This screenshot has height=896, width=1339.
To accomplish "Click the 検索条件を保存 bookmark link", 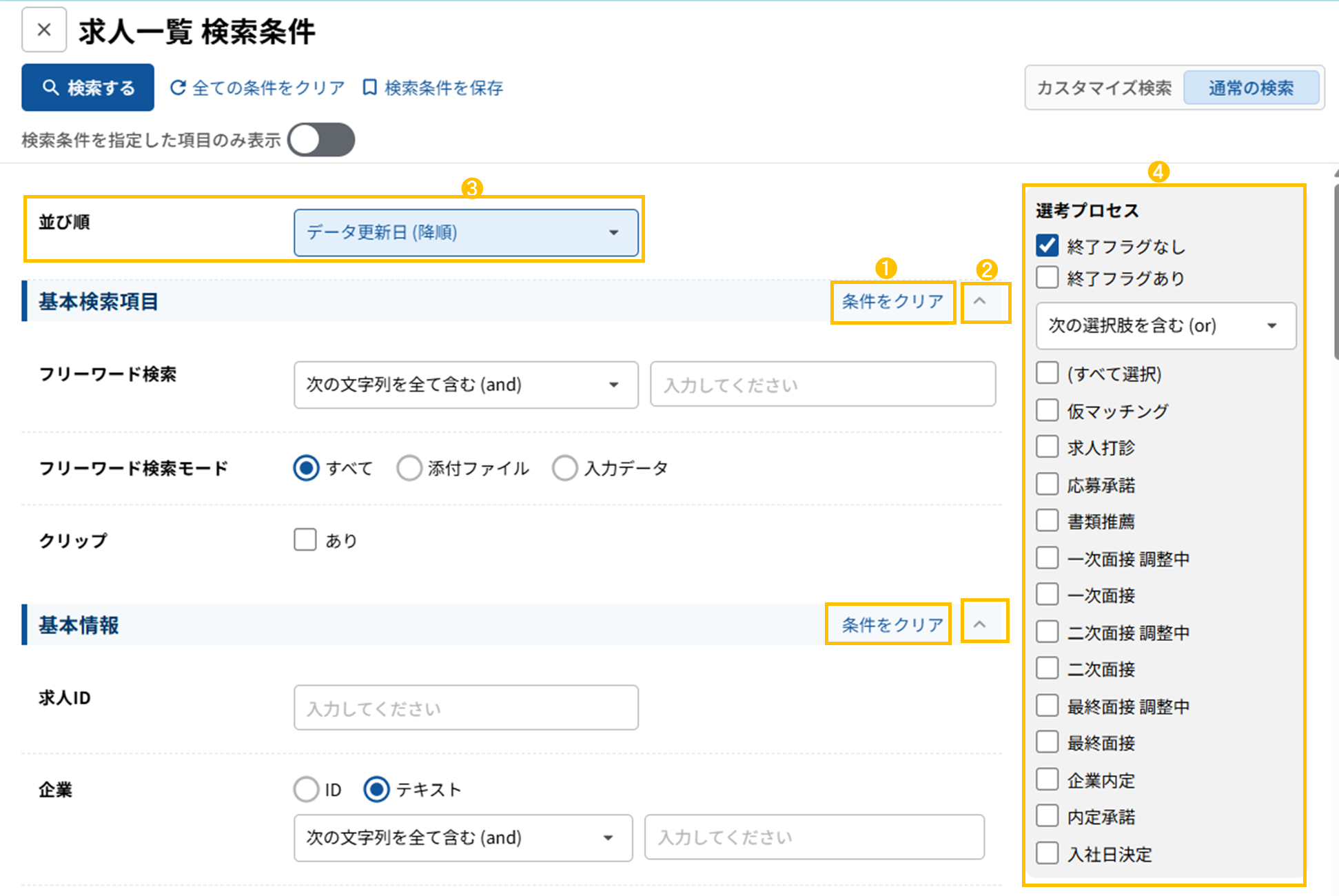I will click(x=433, y=88).
